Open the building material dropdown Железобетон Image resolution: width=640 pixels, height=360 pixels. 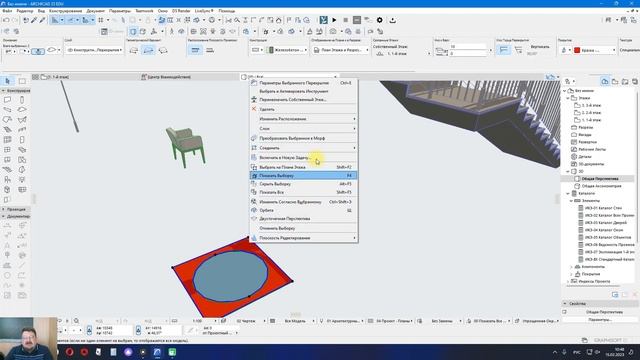[287, 50]
